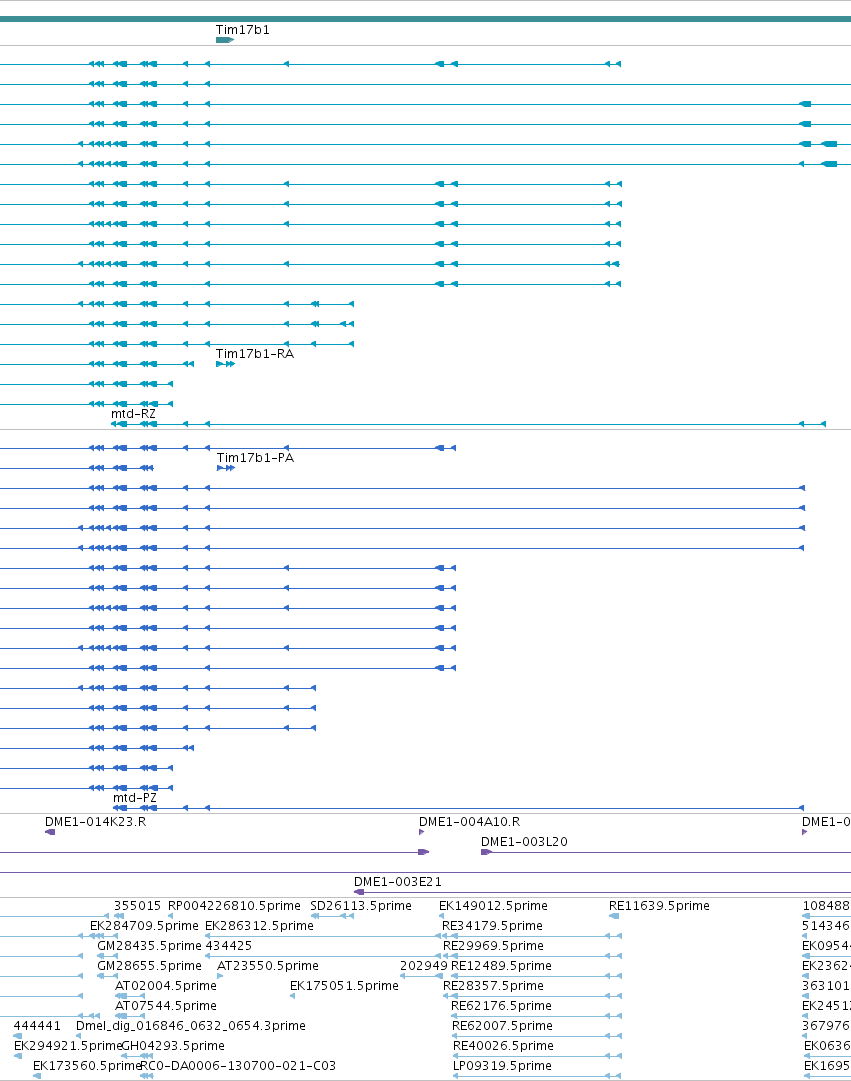This screenshot has width=851, height=1081.
Task: Open the DME1-014K23.R feature label
Action: pos(95,822)
